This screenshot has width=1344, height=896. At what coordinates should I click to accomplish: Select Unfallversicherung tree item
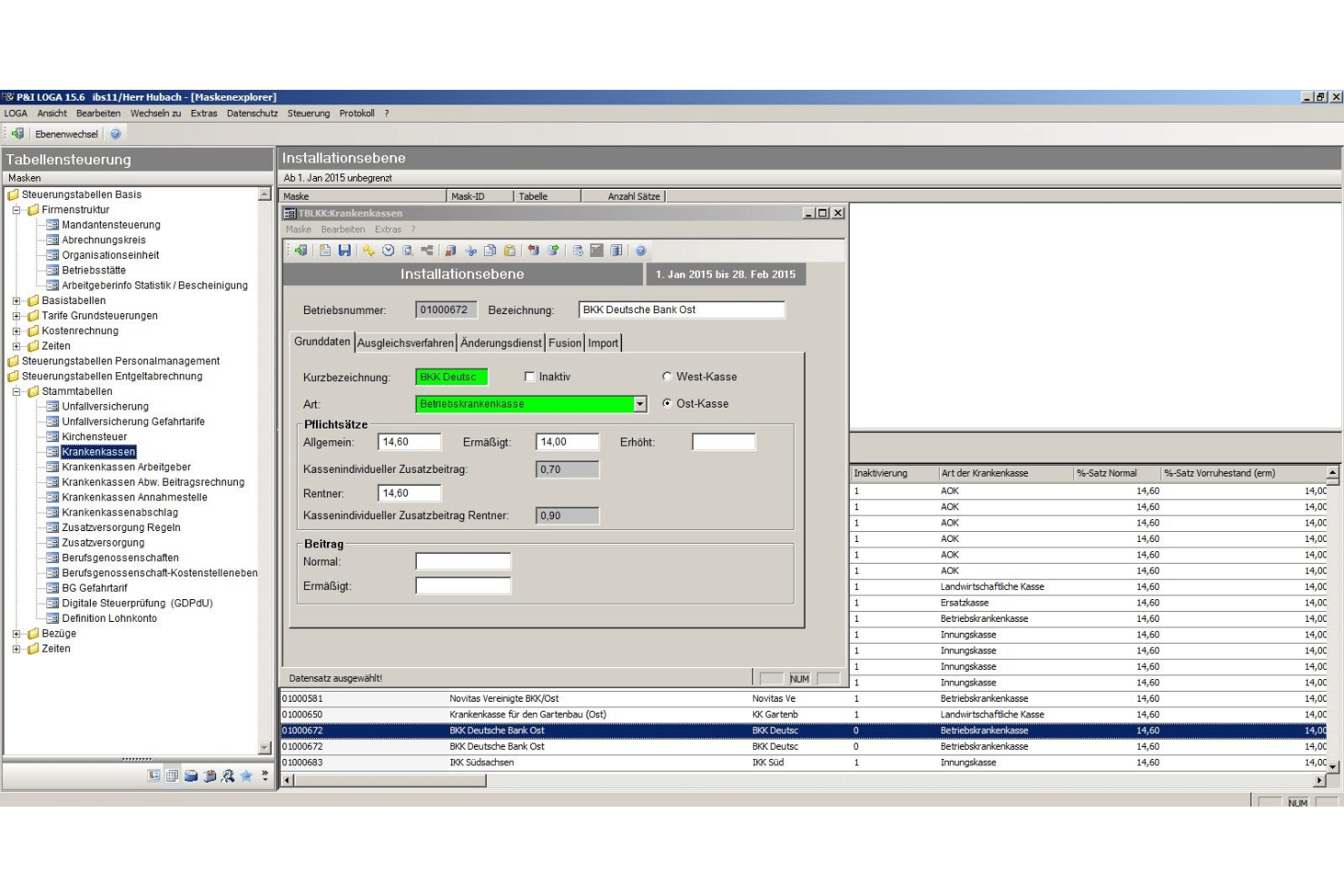point(105,407)
